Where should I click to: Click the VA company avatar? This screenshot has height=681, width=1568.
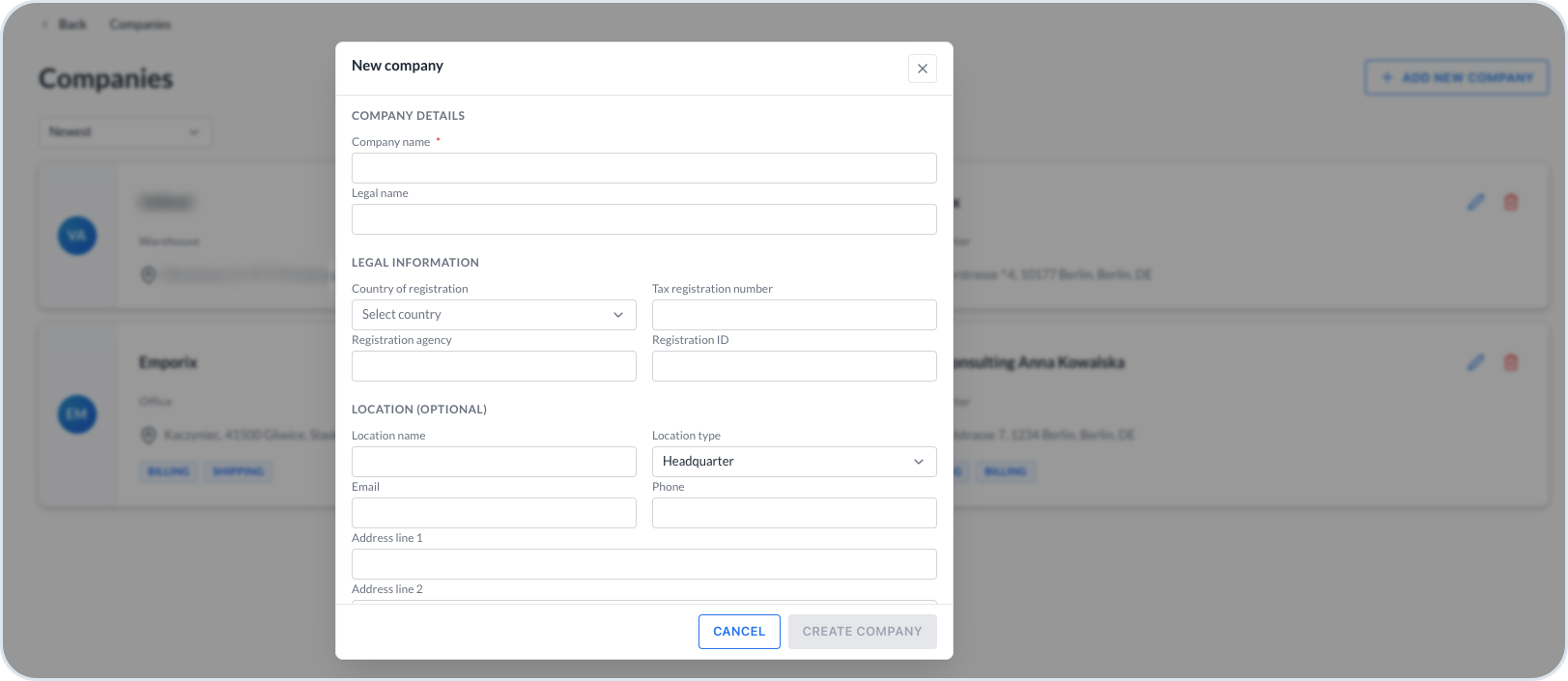click(77, 236)
